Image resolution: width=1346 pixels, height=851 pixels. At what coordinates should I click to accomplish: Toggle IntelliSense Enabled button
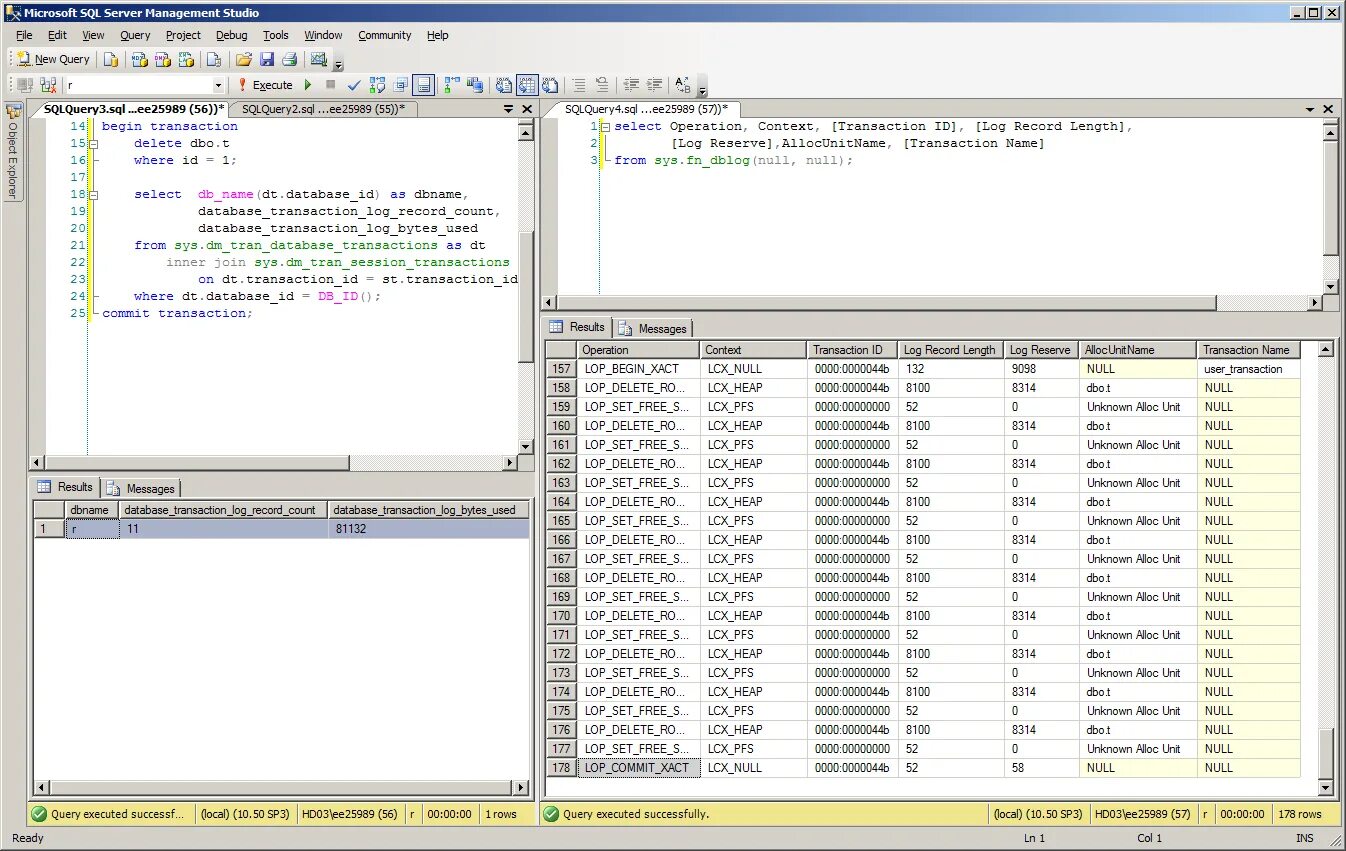(423, 85)
